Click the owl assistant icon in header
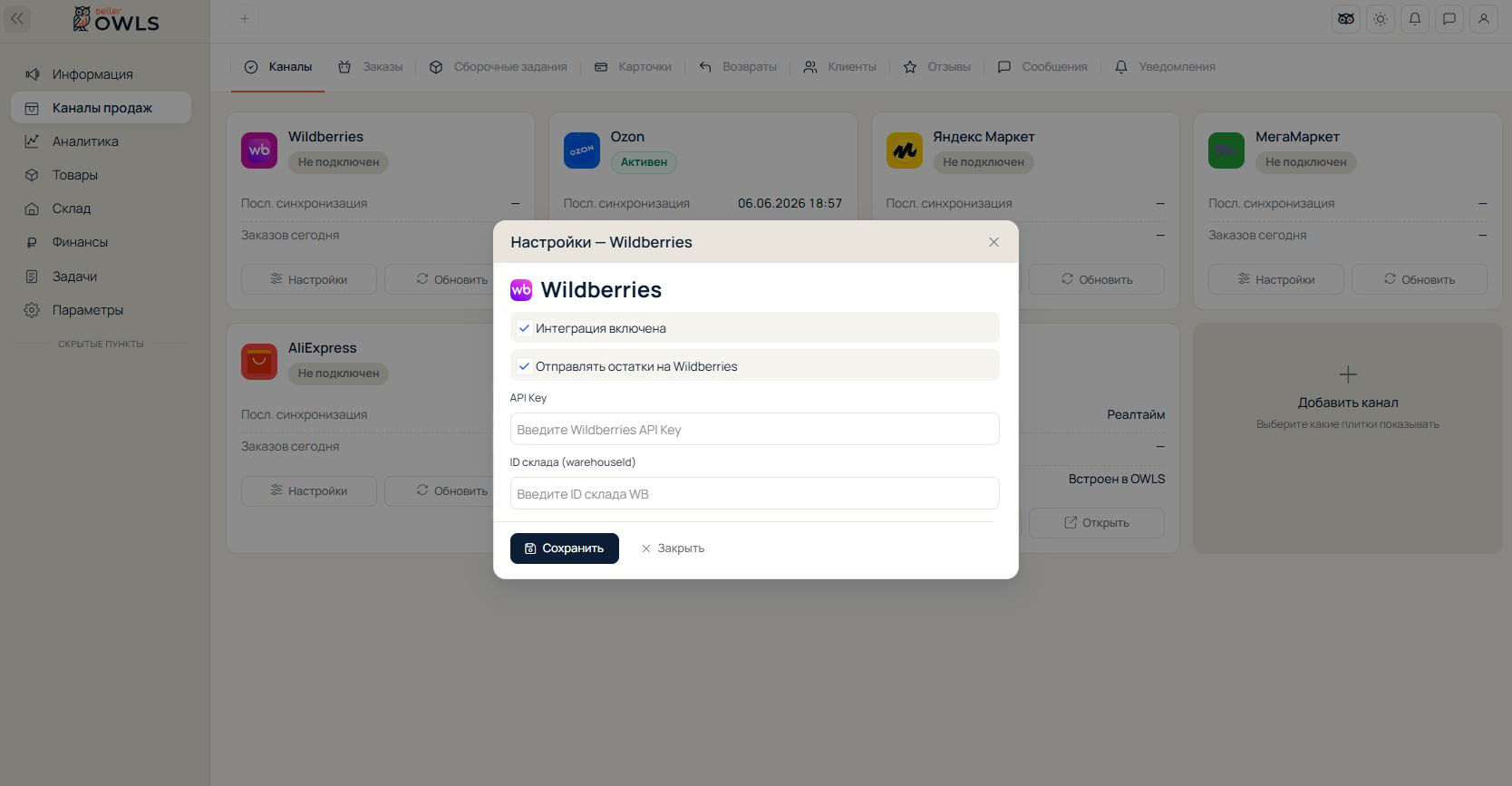The height and width of the screenshot is (786, 1512). point(1346,19)
